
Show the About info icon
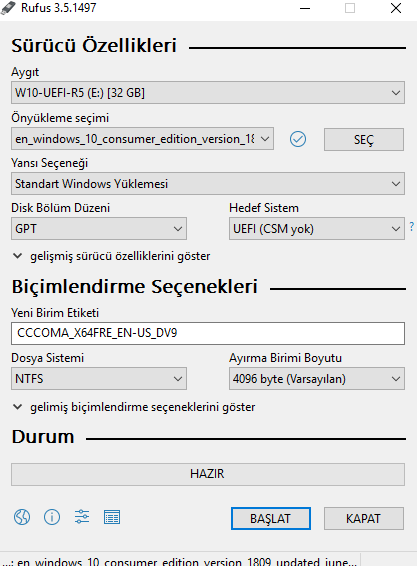point(52,517)
